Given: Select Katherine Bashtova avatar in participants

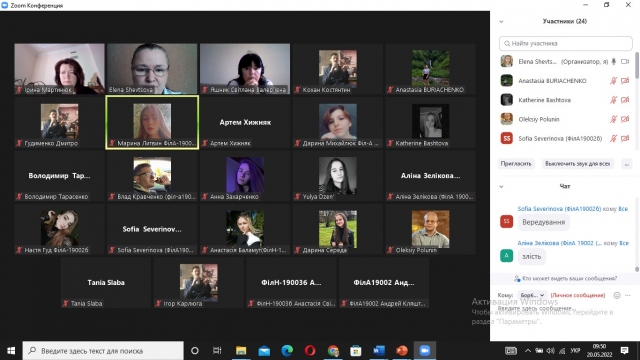Looking at the screenshot, I should (507, 100).
